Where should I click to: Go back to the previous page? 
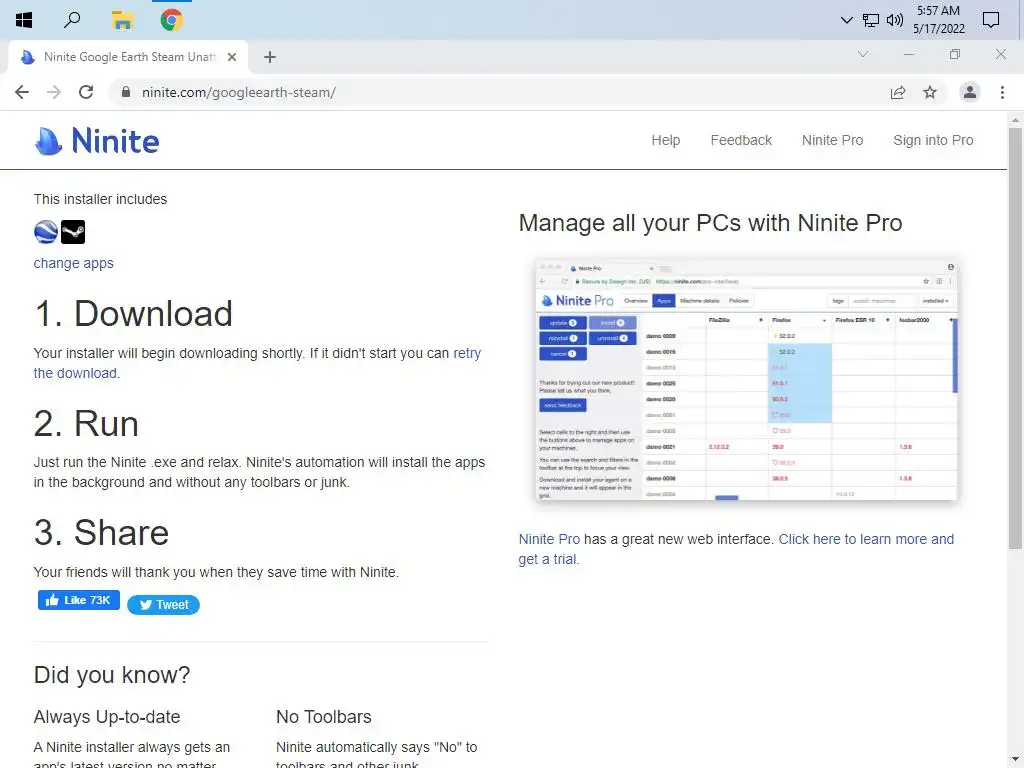click(x=22, y=92)
